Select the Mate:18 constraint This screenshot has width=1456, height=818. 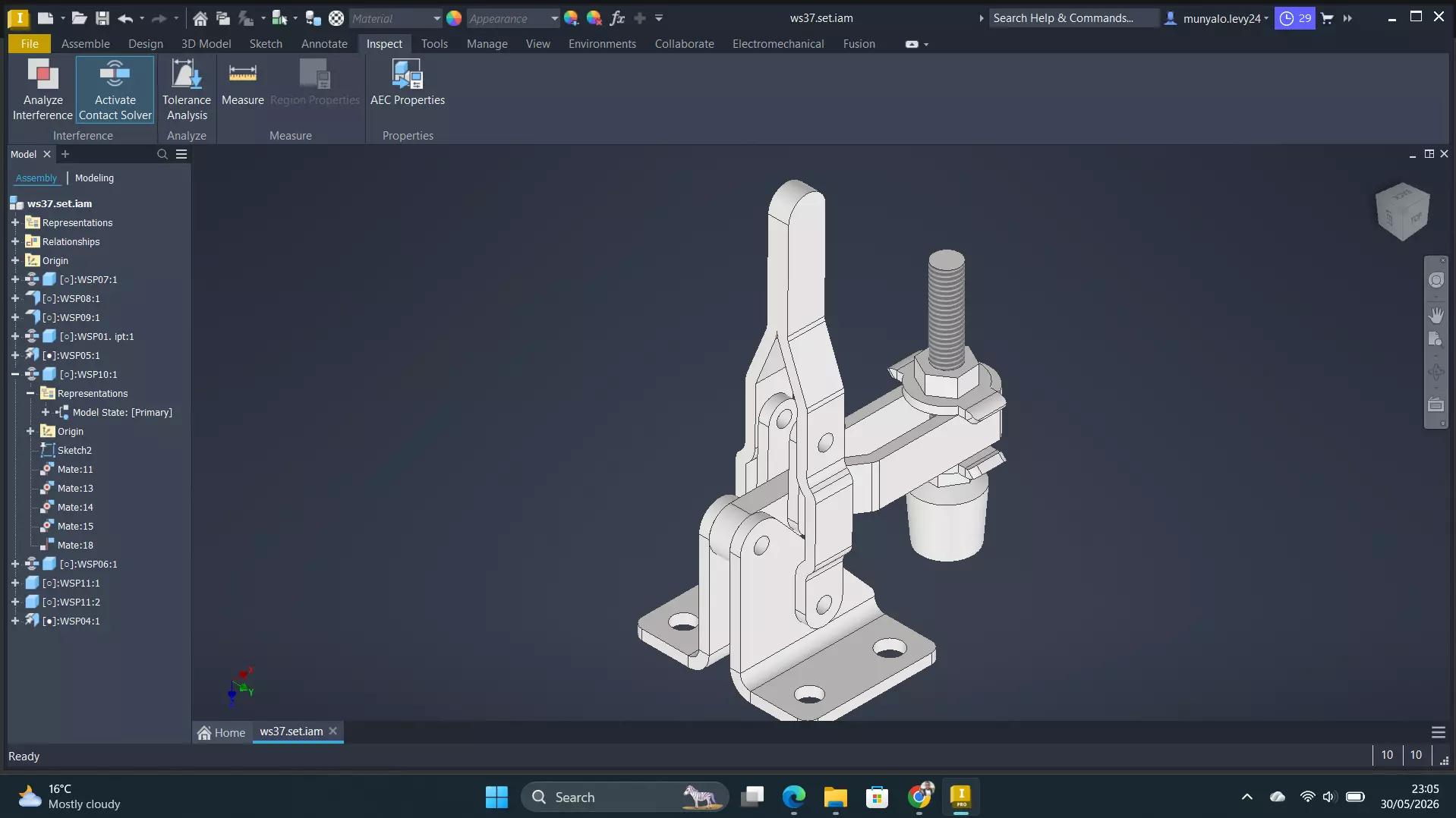click(75, 545)
